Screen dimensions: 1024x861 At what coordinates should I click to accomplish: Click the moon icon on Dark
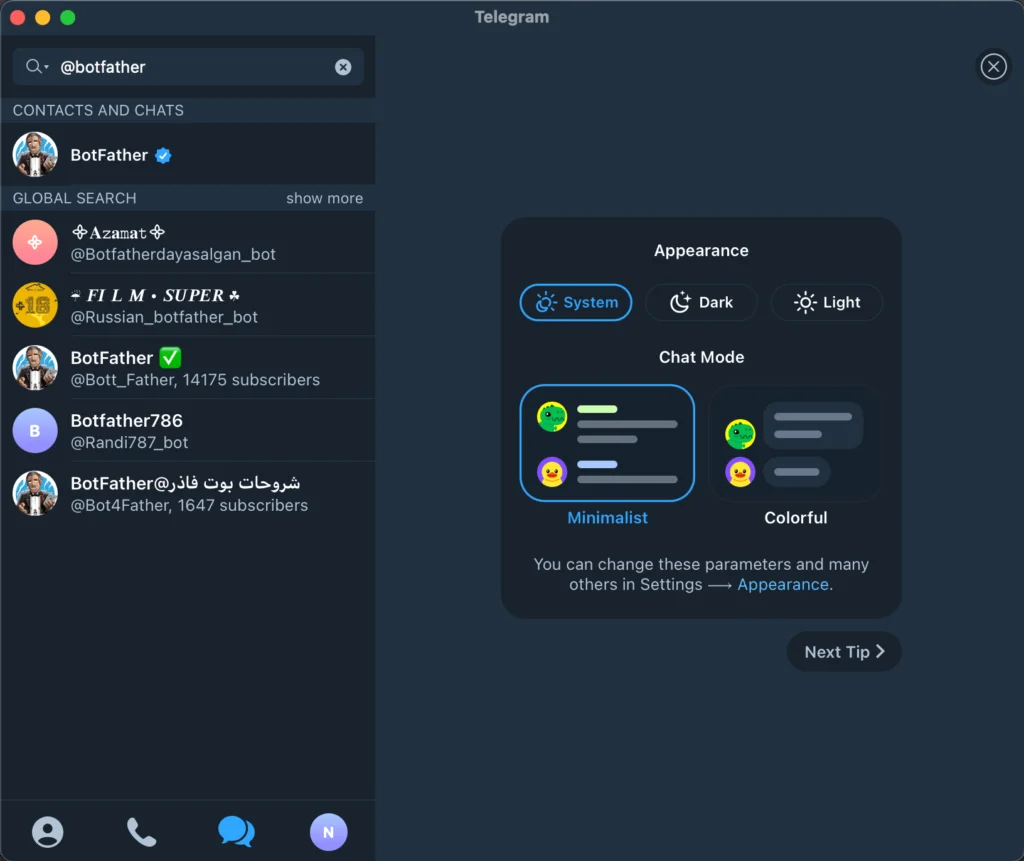point(680,302)
